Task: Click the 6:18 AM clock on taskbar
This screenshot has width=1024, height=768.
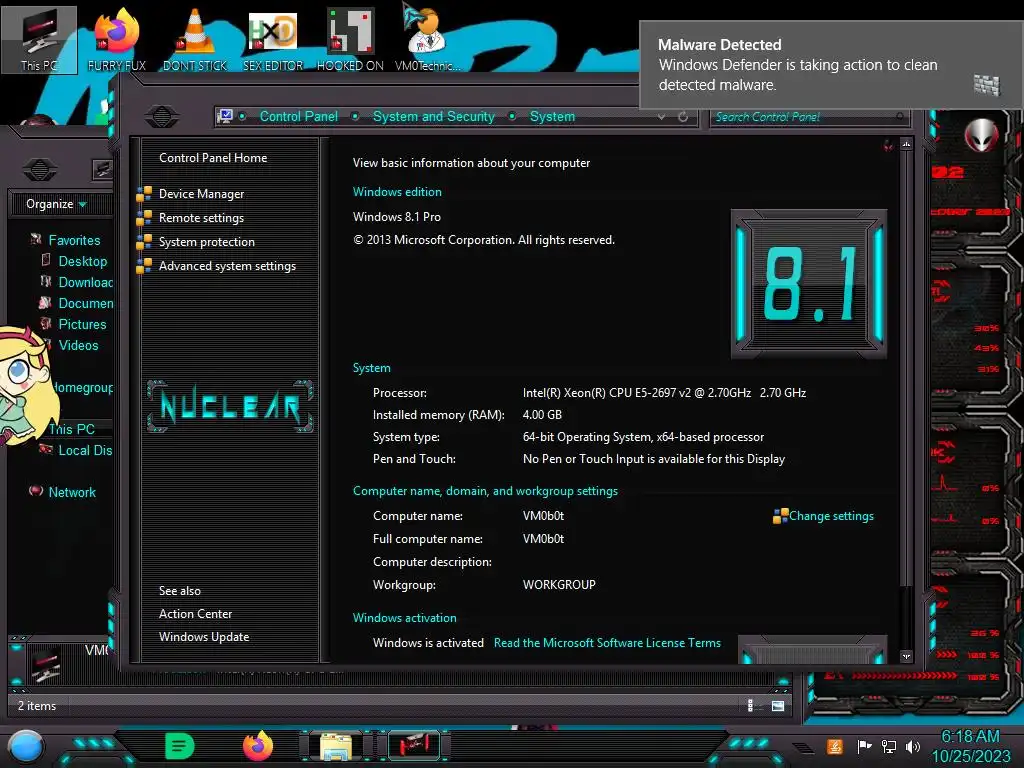Action: pos(970,737)
